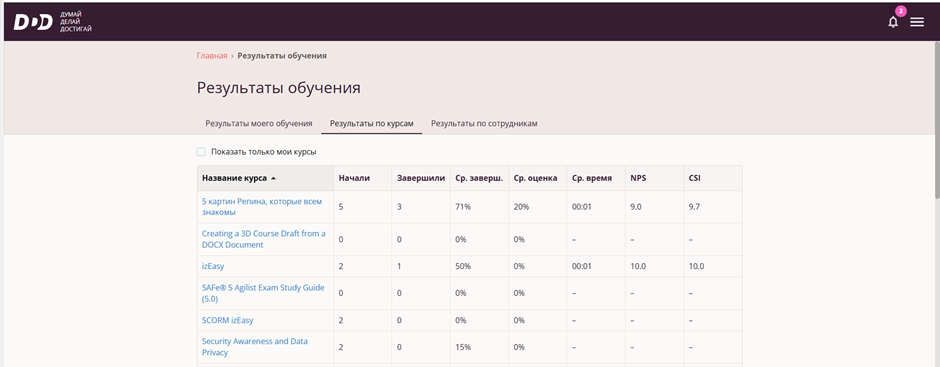Screen dimensions: 940x367
Task: Open SAFe 5 Agilist Exam Study Guide
Action: (263, 293)
